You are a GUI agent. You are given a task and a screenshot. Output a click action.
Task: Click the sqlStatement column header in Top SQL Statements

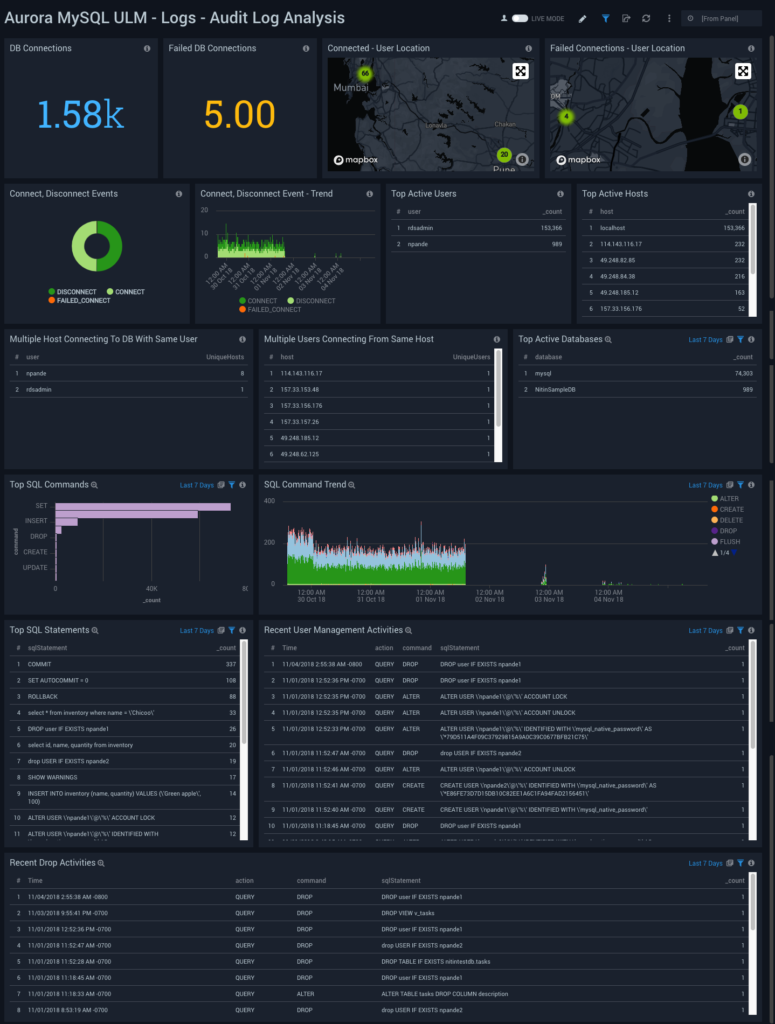tap(47, 648)
